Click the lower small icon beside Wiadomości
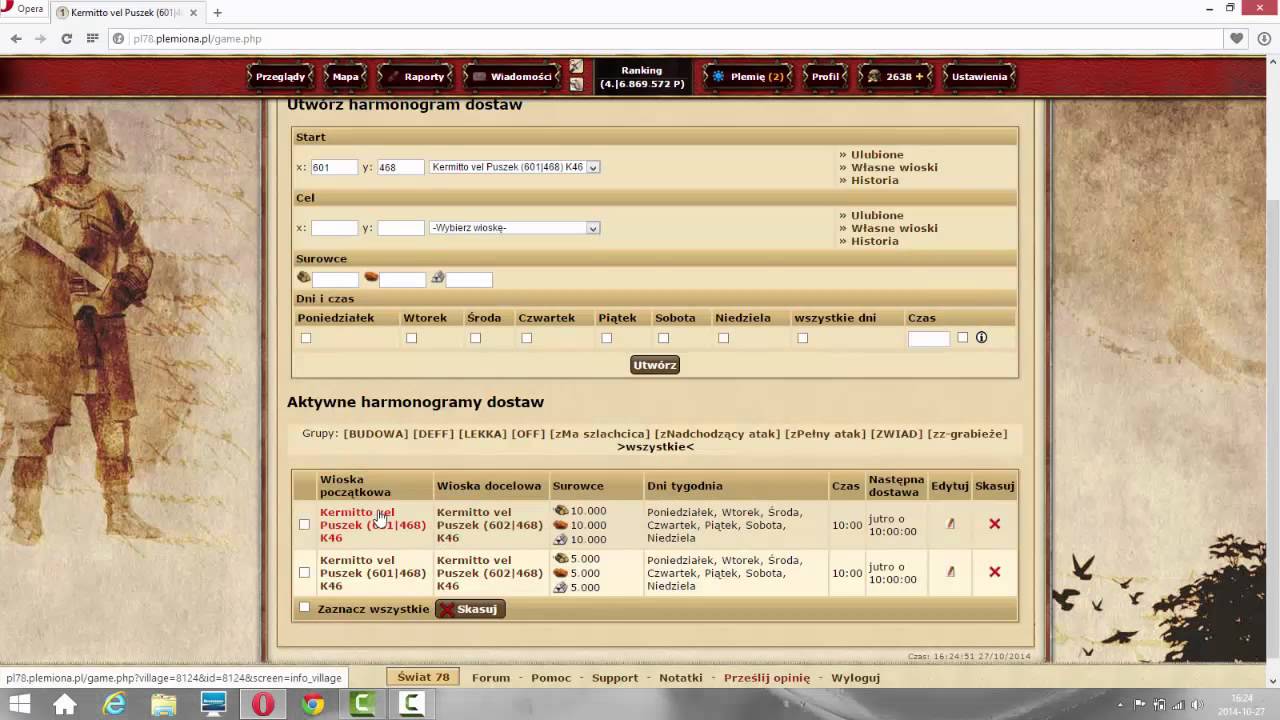The width and height of the screenshot is (1280, 720). pos(576,85)
